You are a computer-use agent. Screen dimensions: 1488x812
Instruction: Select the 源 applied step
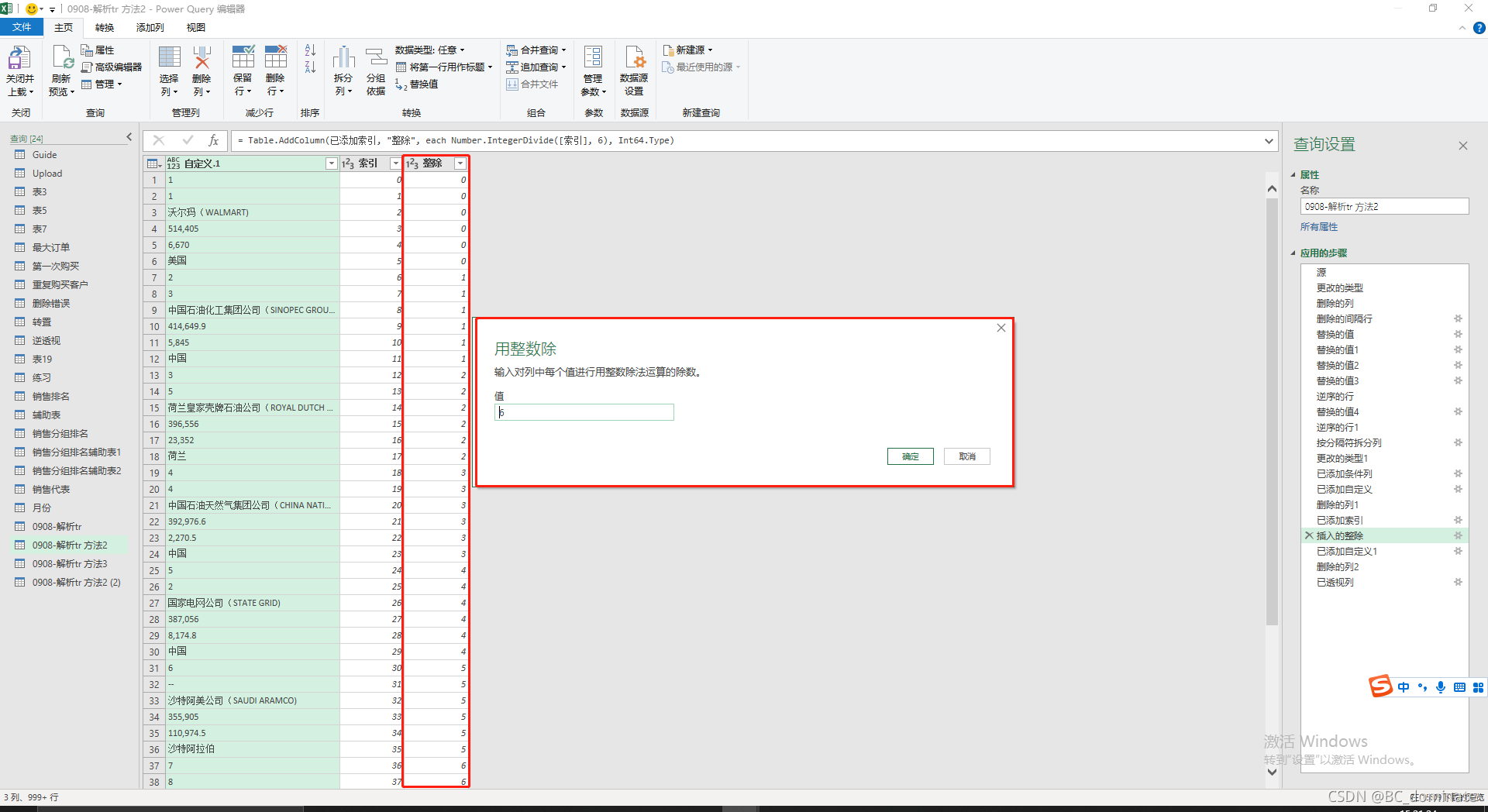pyautogui.click(x=1321, y=272)
